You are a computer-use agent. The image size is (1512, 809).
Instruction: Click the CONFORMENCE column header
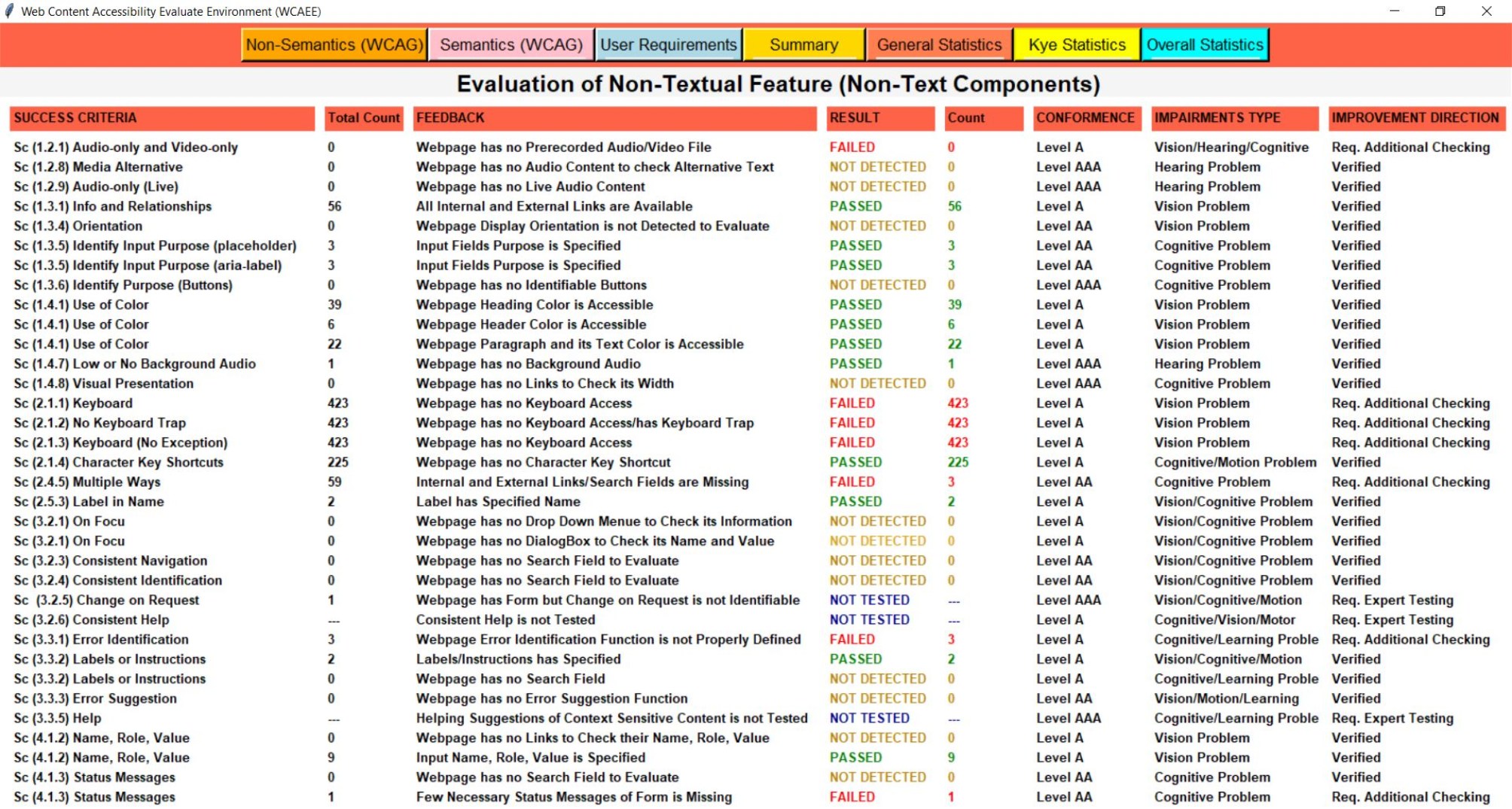(x=1085, y=118)
